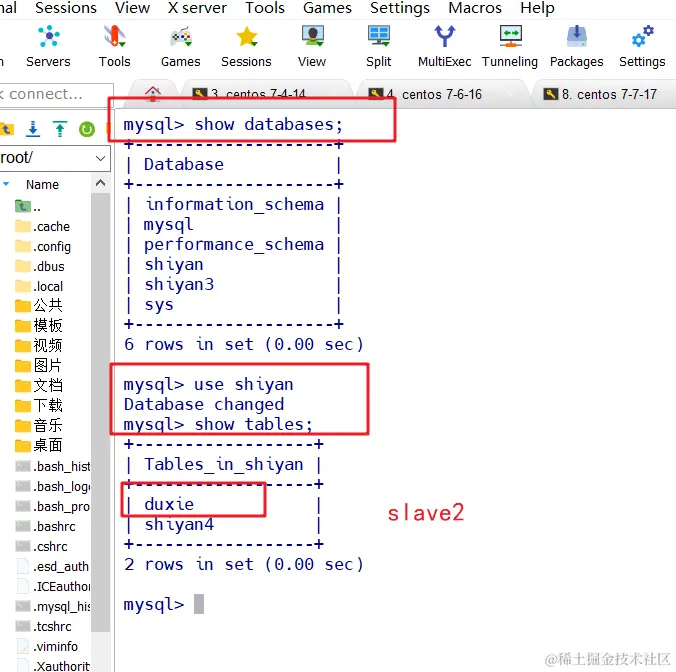Select the 视频 folder
The image size is (676, 672).
pyautogui.click(x=38, y=345)
